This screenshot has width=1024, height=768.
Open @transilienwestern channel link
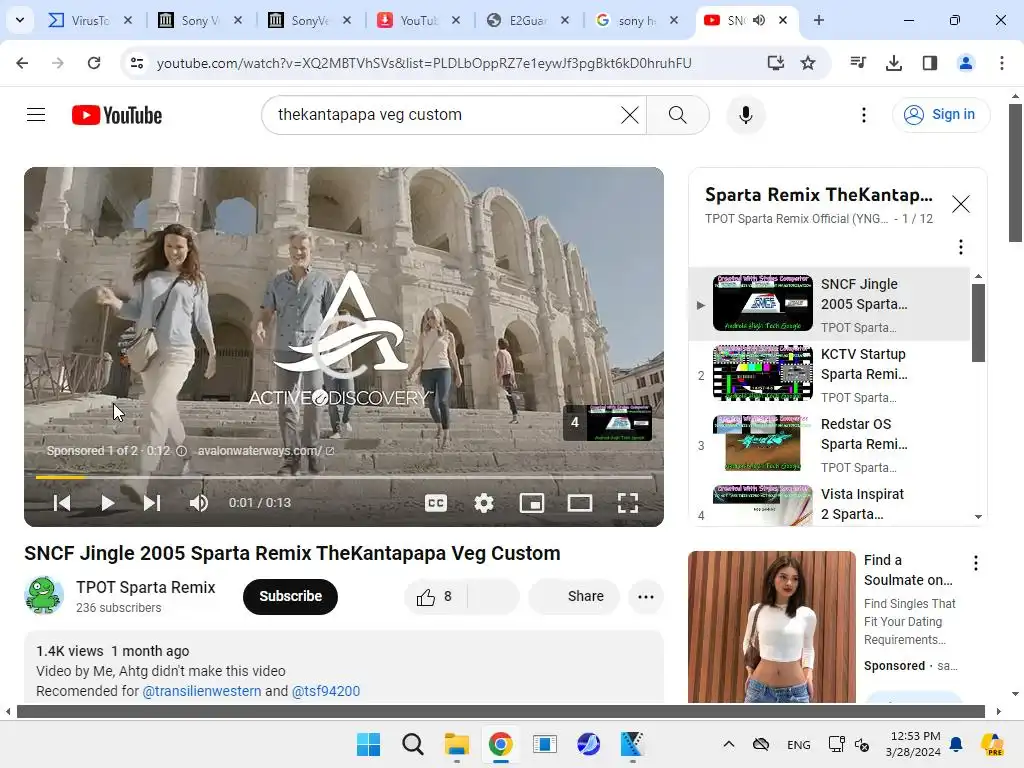pyautogui.click(x=202, y=691)
